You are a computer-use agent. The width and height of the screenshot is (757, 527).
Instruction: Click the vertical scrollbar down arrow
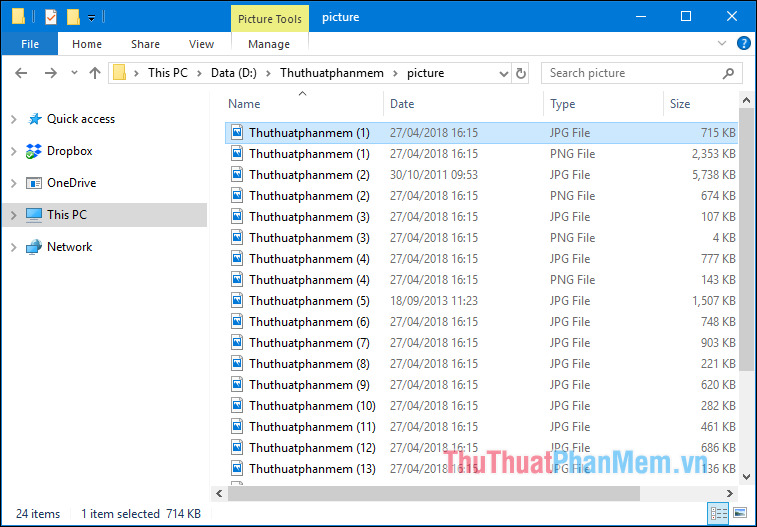point(746,477)
